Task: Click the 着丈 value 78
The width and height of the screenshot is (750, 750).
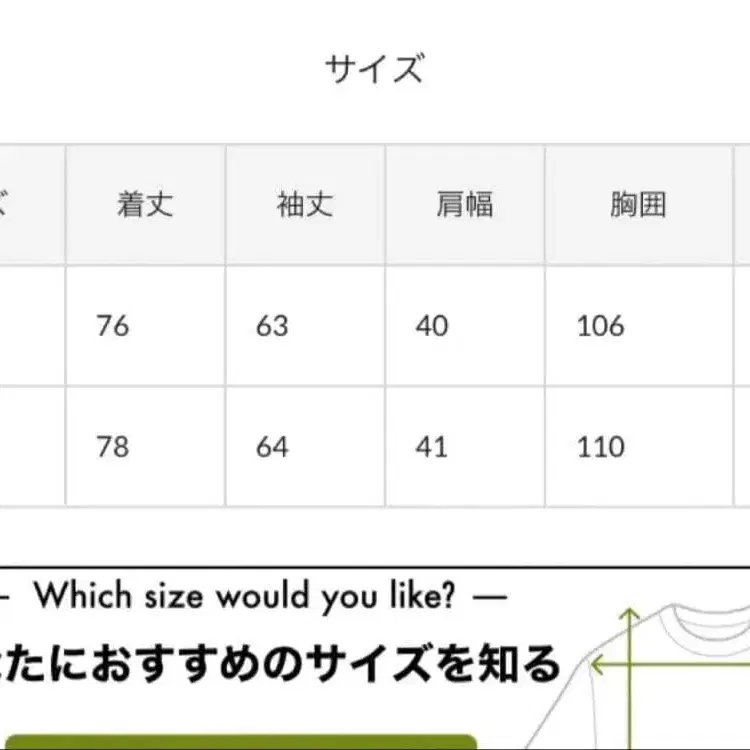Action: [113, 446]
